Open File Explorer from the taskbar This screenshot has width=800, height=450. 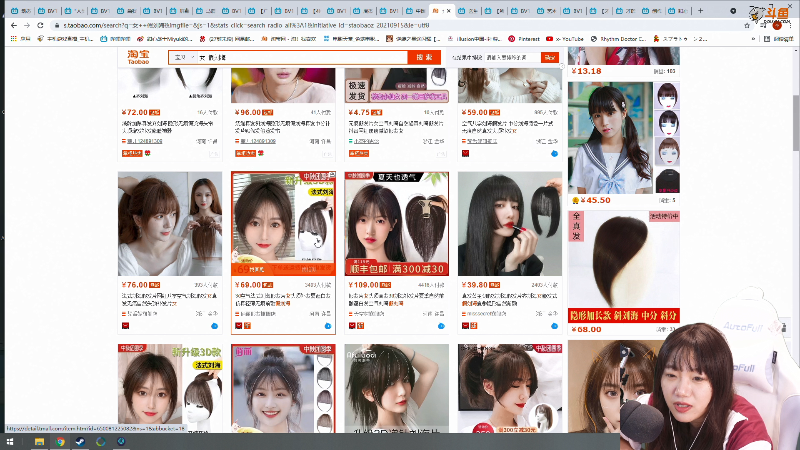coord(39,442)
